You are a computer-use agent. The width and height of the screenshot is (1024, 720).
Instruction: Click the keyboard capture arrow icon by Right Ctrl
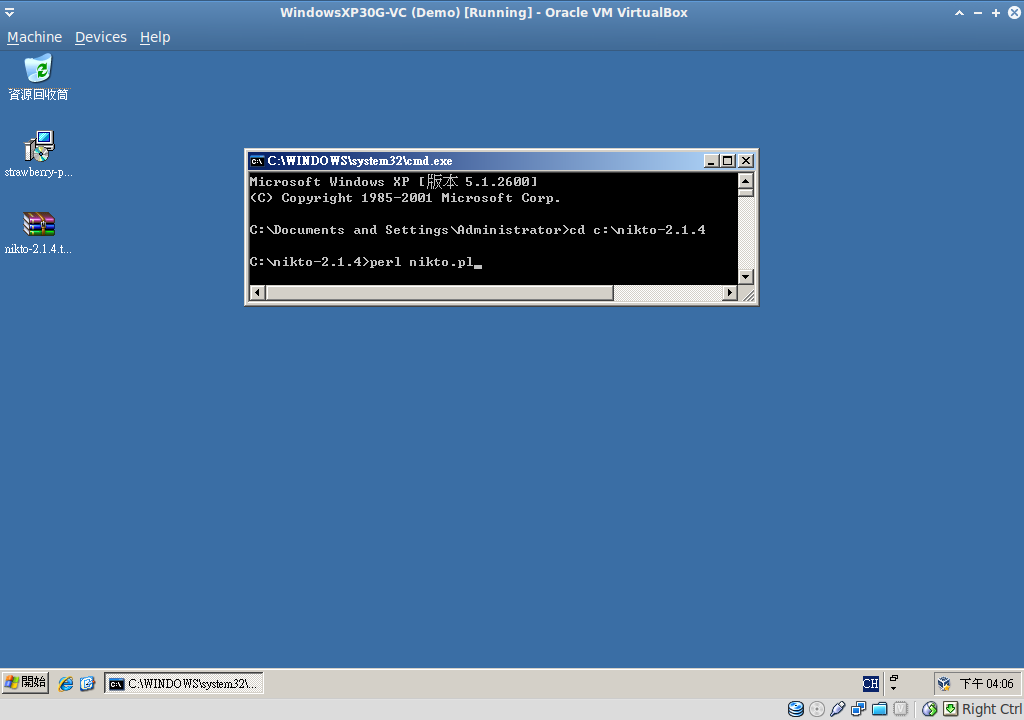(951, 709)
